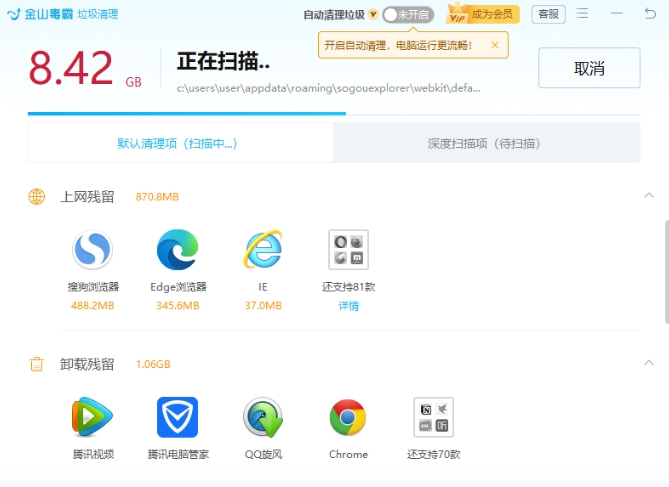
Task: Click the 取消 button
Action: (x=589, y=68)
